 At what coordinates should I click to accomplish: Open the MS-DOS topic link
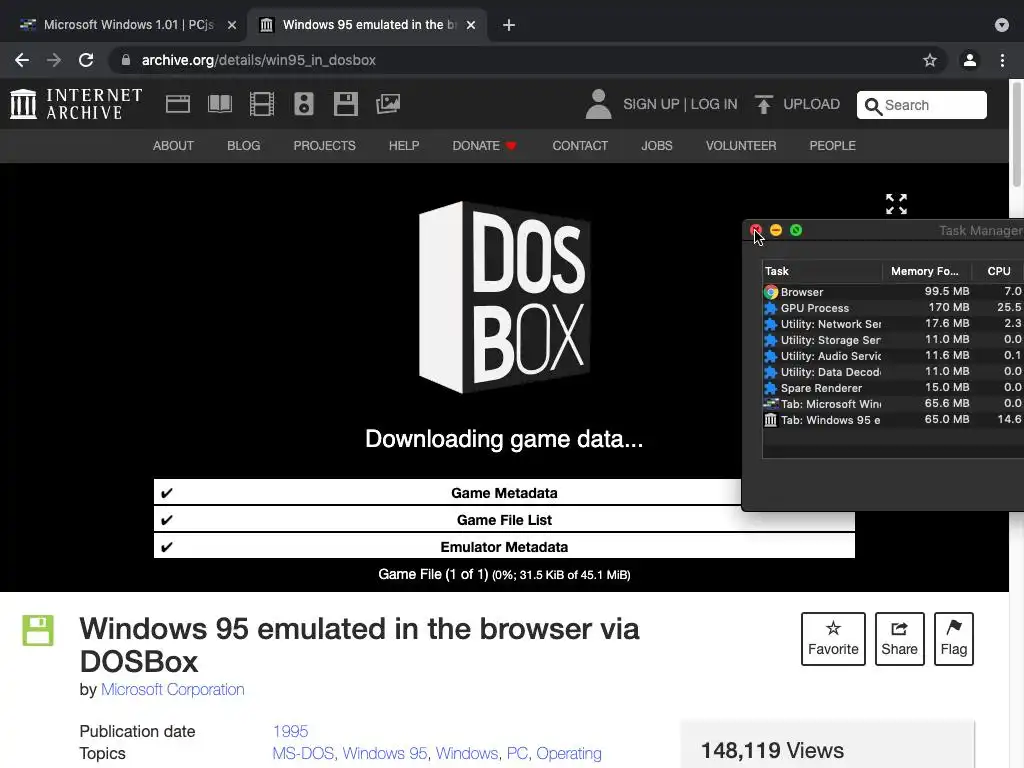[303, 754]
